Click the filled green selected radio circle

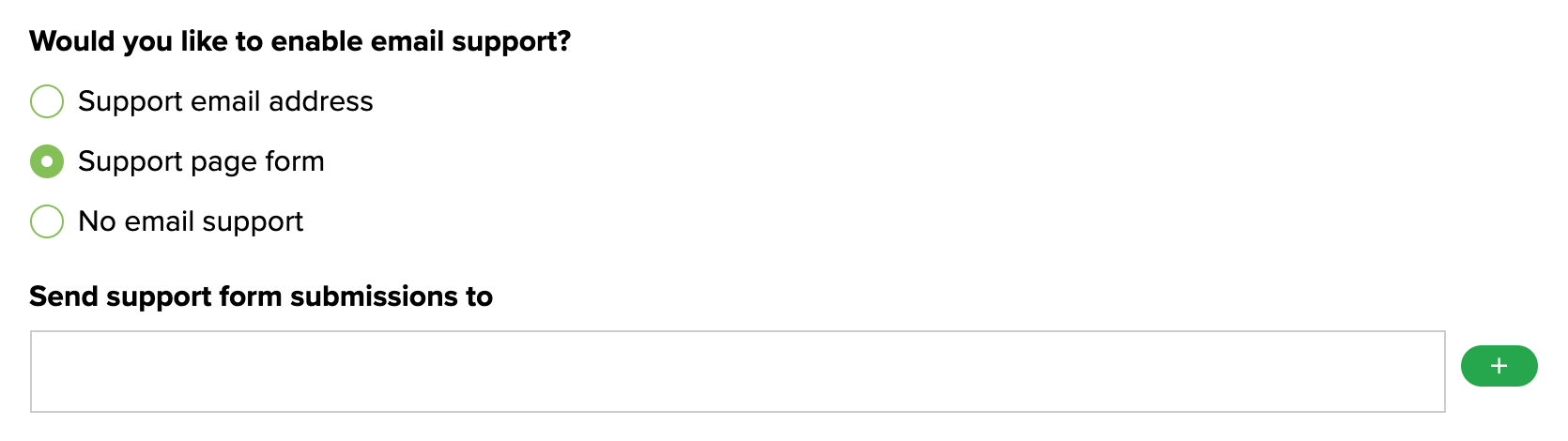click(47, 161)
